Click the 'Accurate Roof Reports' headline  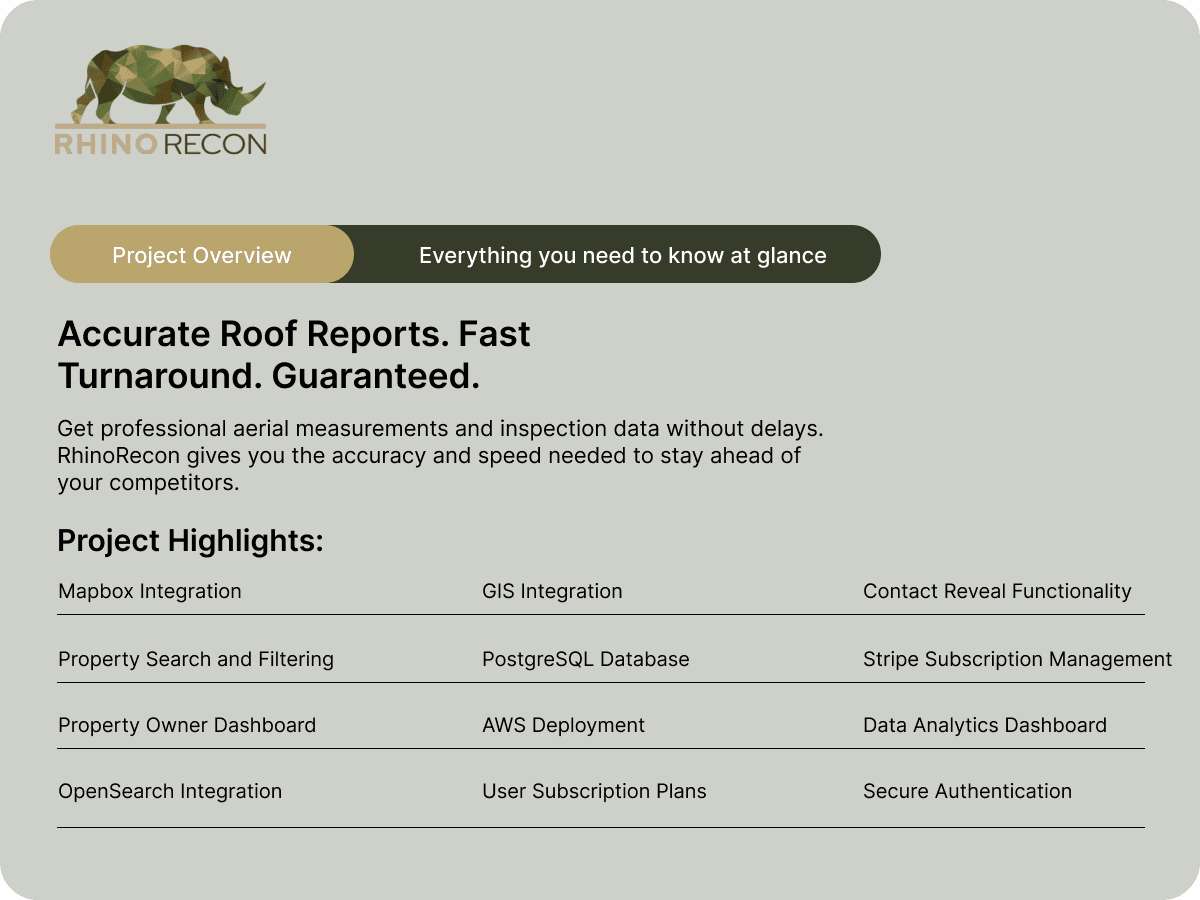(294, 355)
